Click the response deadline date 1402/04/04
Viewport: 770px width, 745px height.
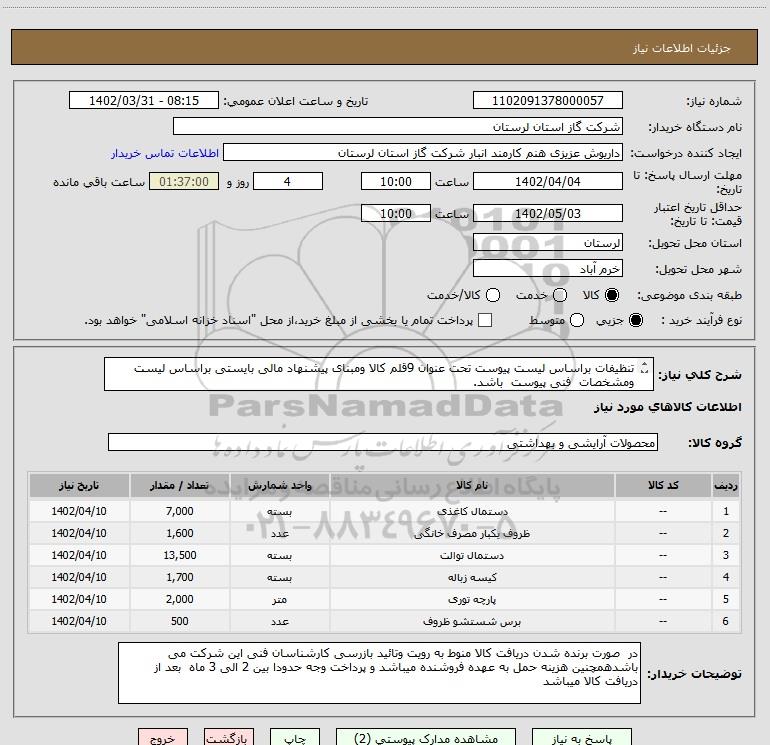pyautogui.click(x=548, y=181)
